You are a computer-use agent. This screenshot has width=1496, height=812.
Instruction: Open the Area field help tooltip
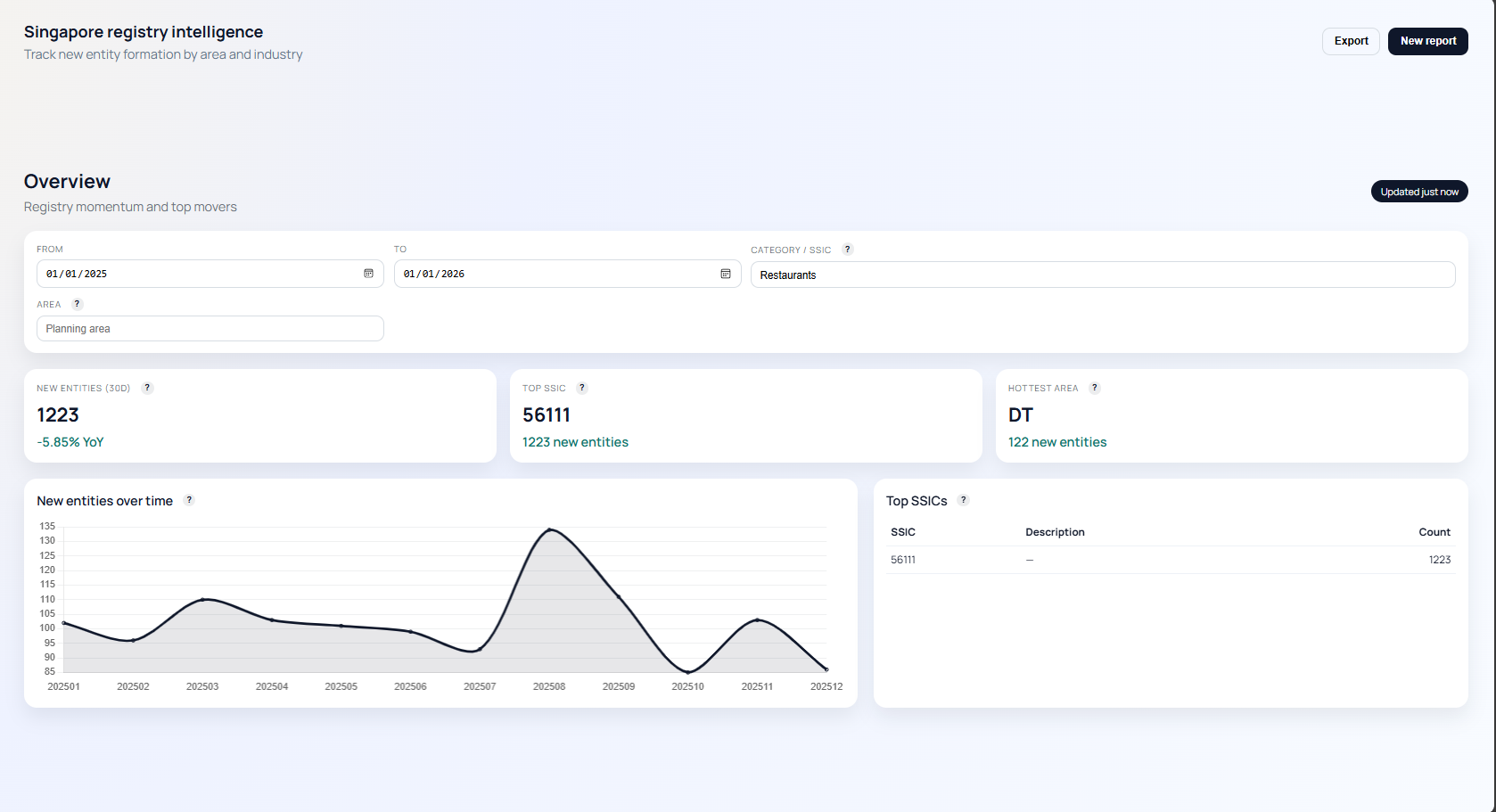click(x=77, y=303)
